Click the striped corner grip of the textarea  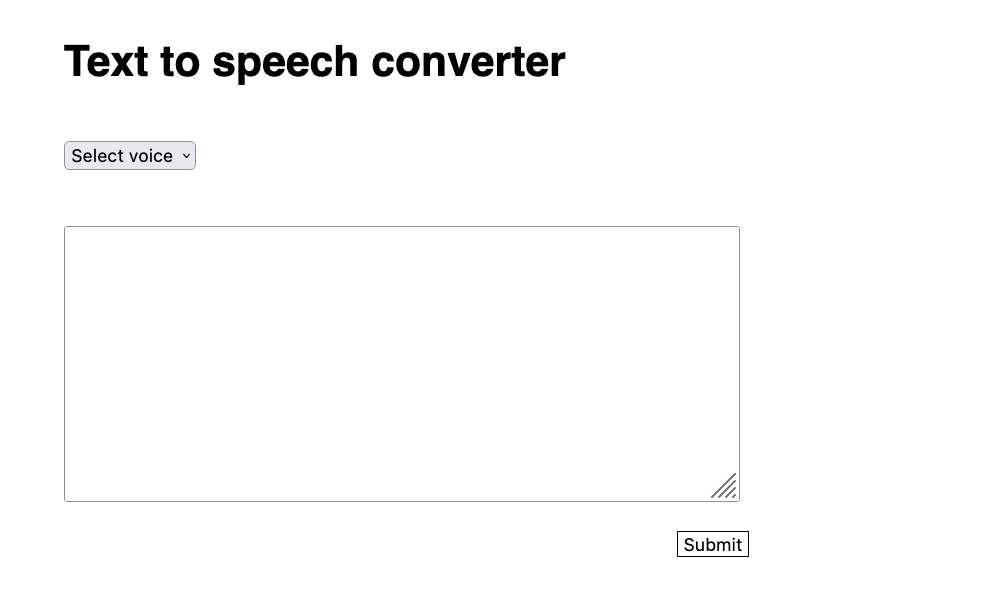pyautogui.click(x=725, y=487)
